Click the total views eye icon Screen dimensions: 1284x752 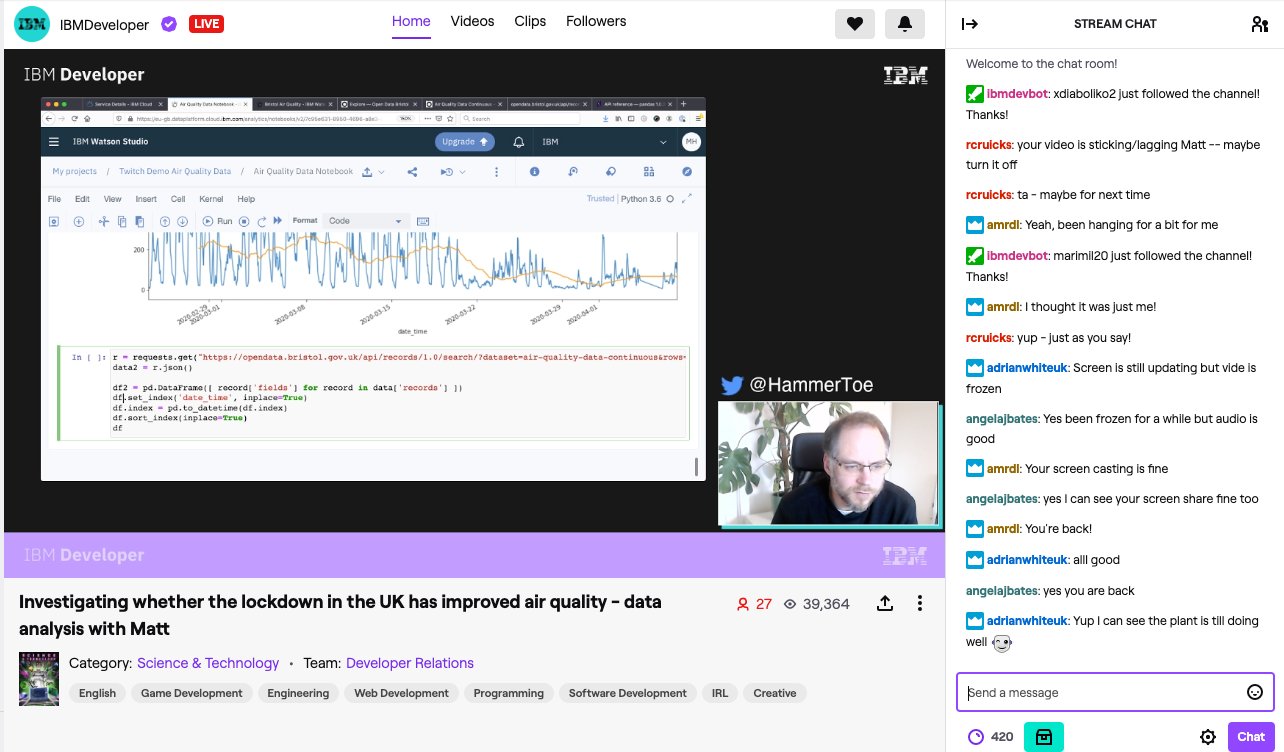(x=790, y=604)
